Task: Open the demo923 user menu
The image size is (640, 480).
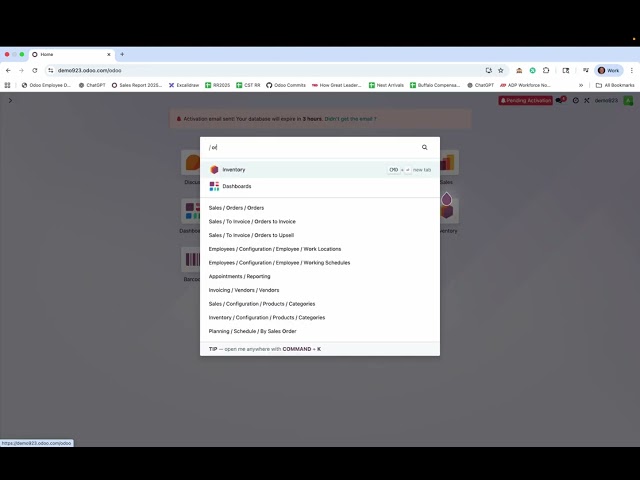Action: click(606, 100)
